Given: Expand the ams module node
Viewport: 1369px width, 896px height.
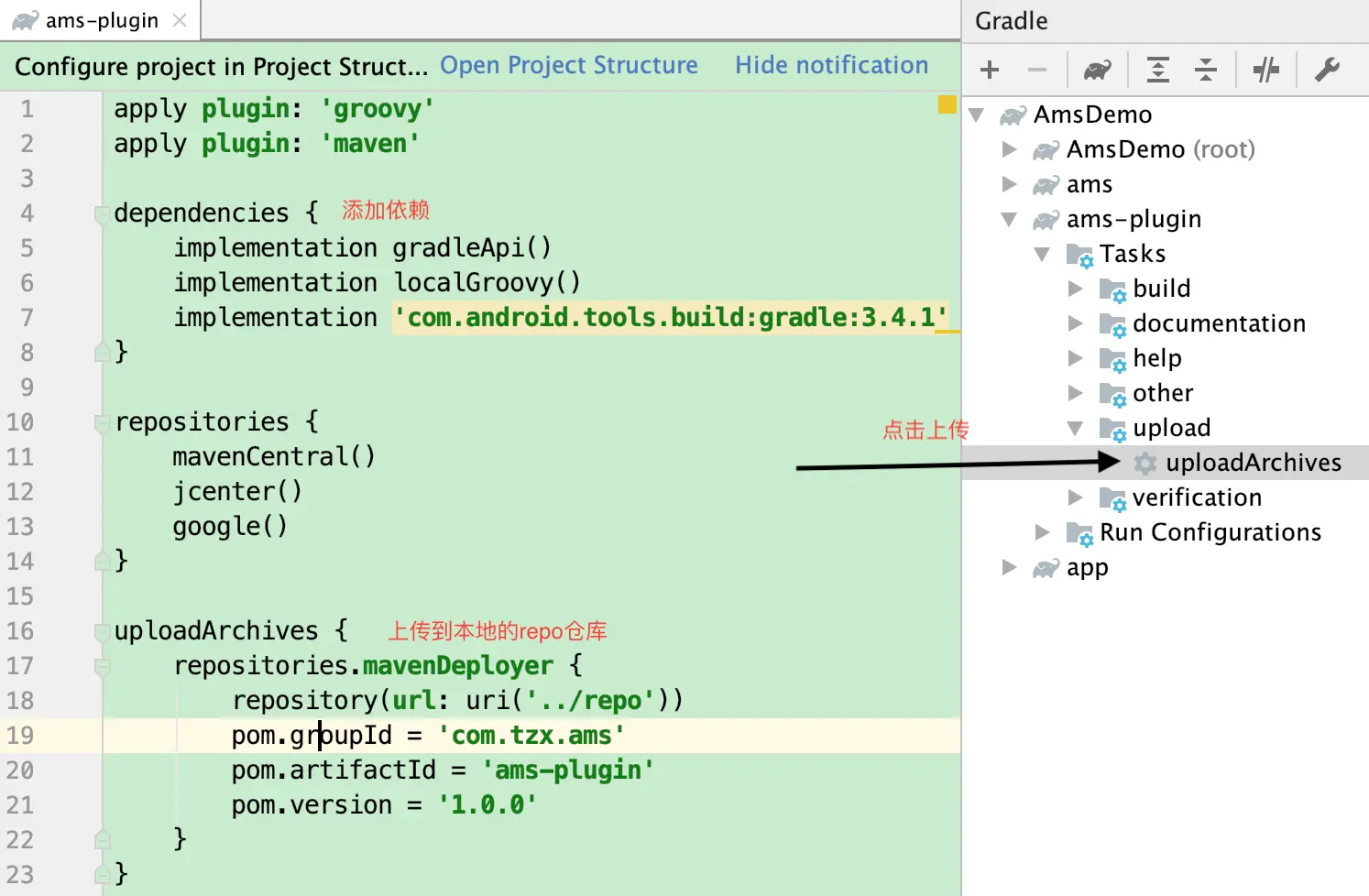Looking at the screenshot, I should click(x=1010, y=184).
